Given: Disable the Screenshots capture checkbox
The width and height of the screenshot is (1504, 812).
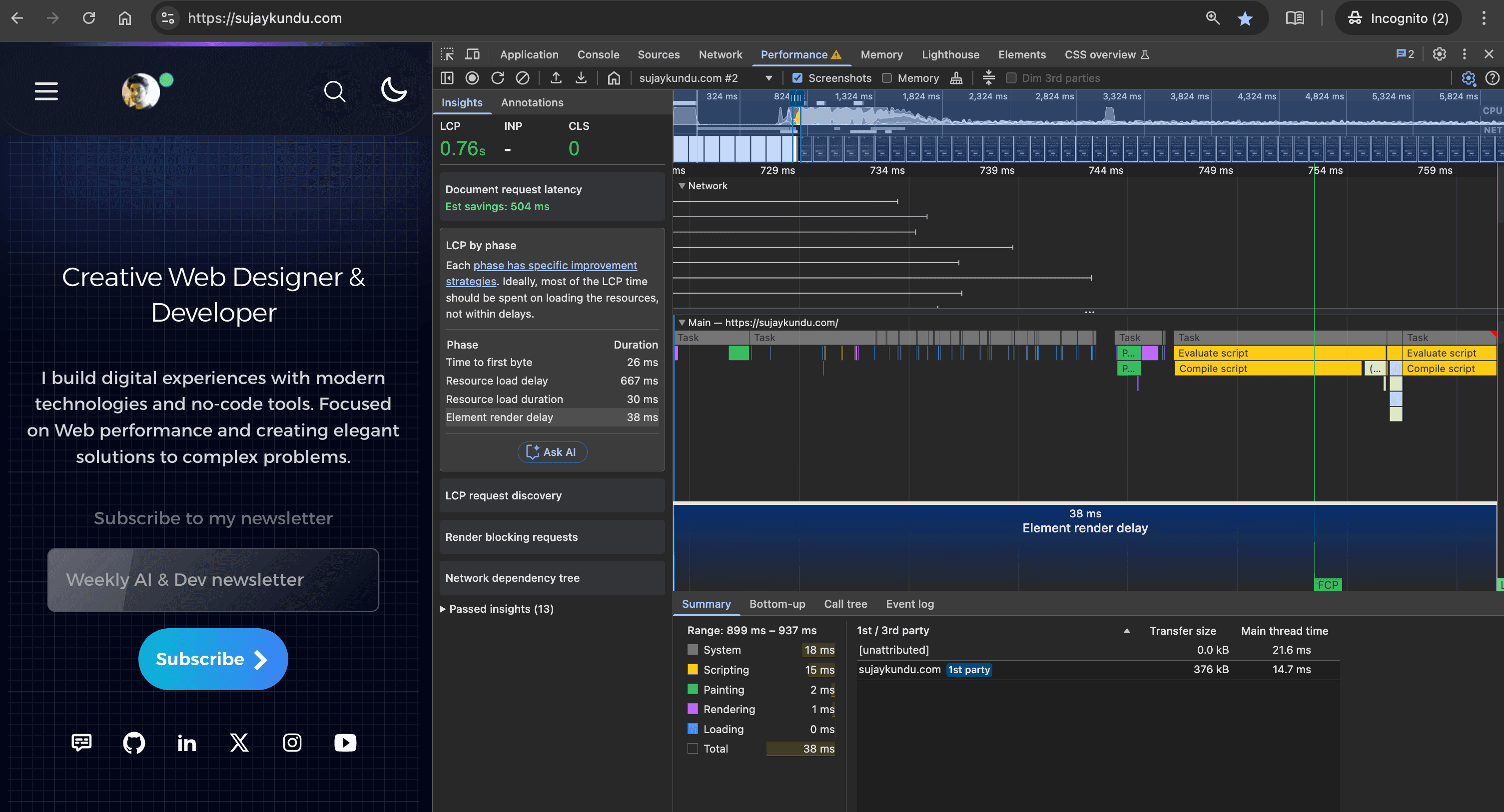Looking at the screenshot, I should [797, 77].
